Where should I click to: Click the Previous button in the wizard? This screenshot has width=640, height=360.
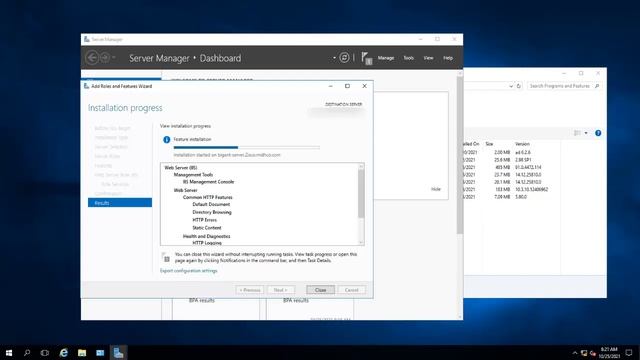250,290
